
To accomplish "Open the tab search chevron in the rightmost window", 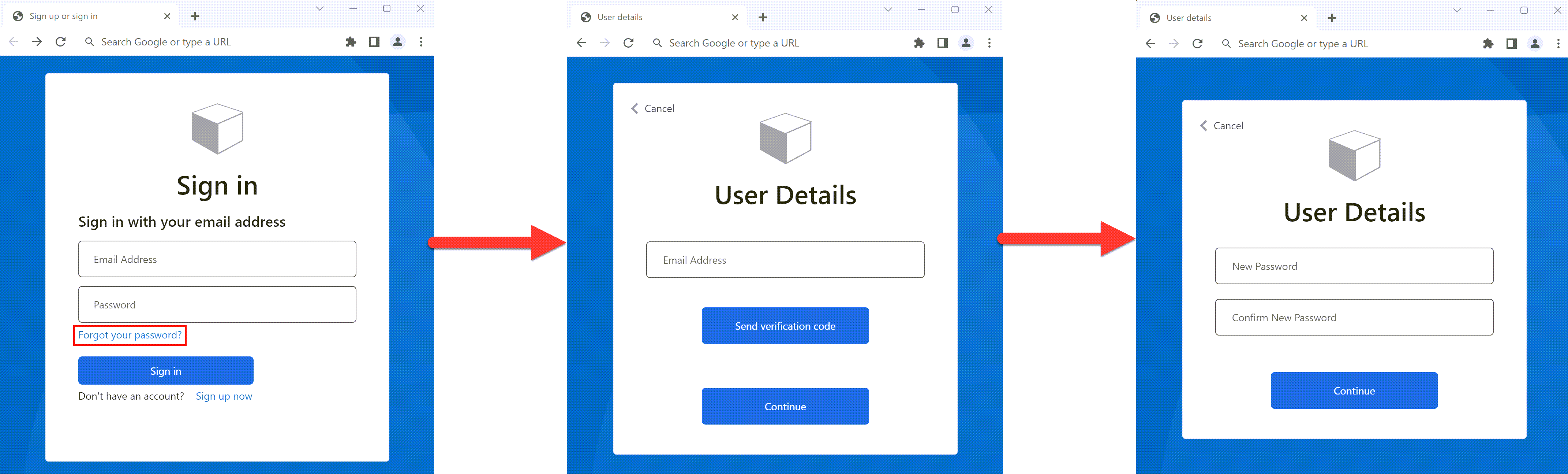I will click(x=1457, y=10).
